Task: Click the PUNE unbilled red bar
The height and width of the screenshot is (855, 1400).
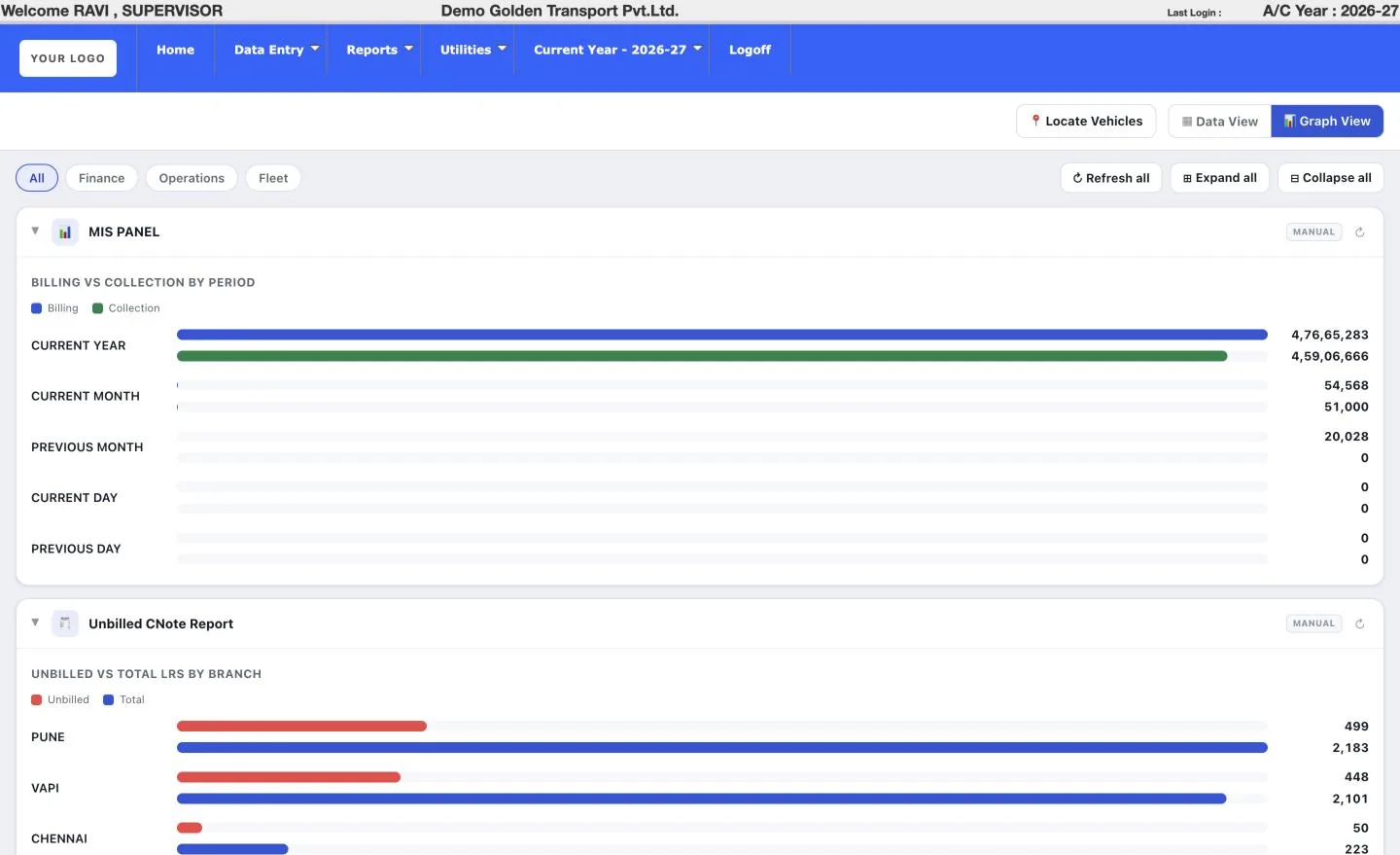Action: point(301,727)
